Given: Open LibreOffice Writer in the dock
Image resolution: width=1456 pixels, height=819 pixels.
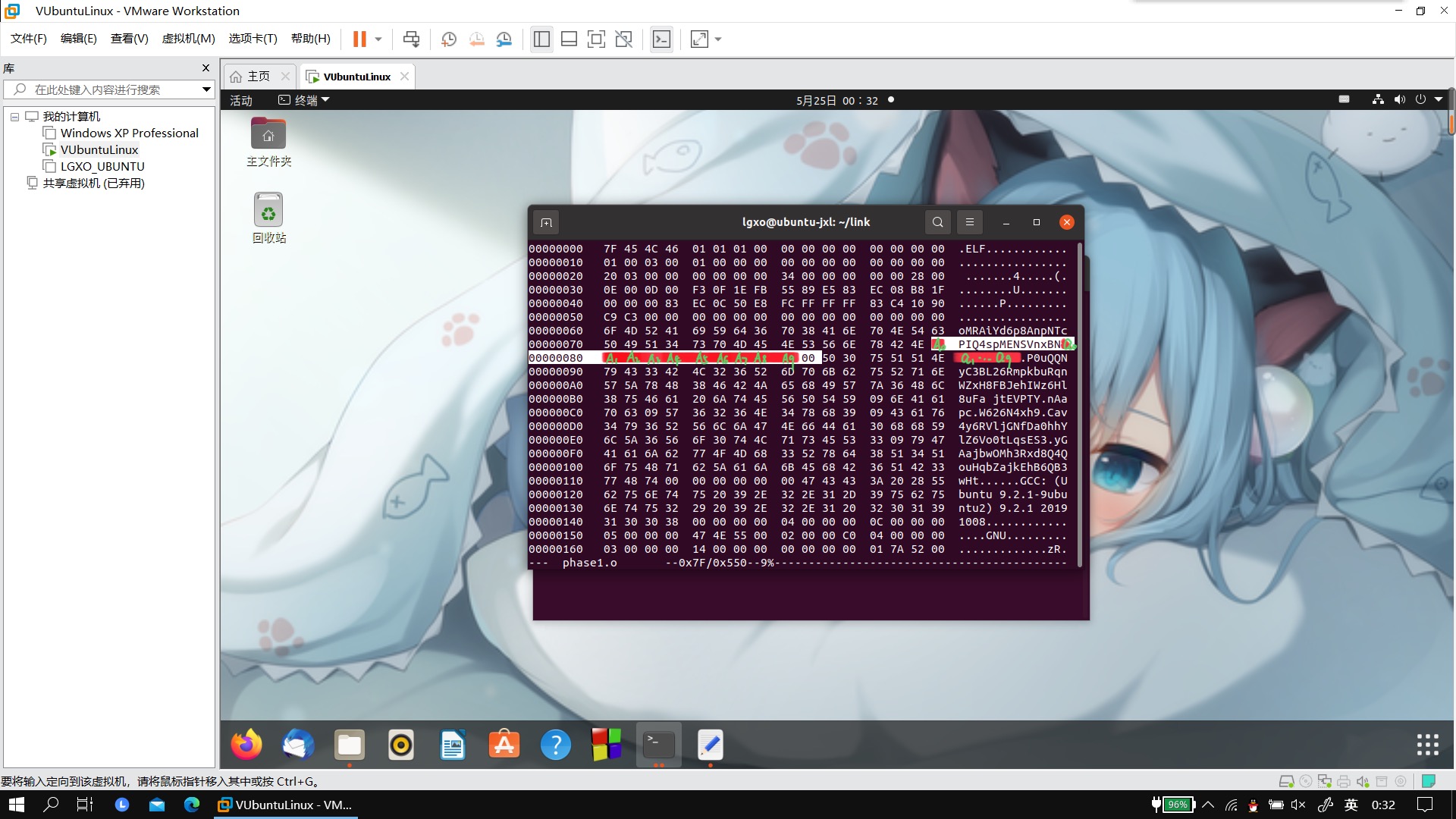Looking at the screenshot, I should tap(453, 745).
